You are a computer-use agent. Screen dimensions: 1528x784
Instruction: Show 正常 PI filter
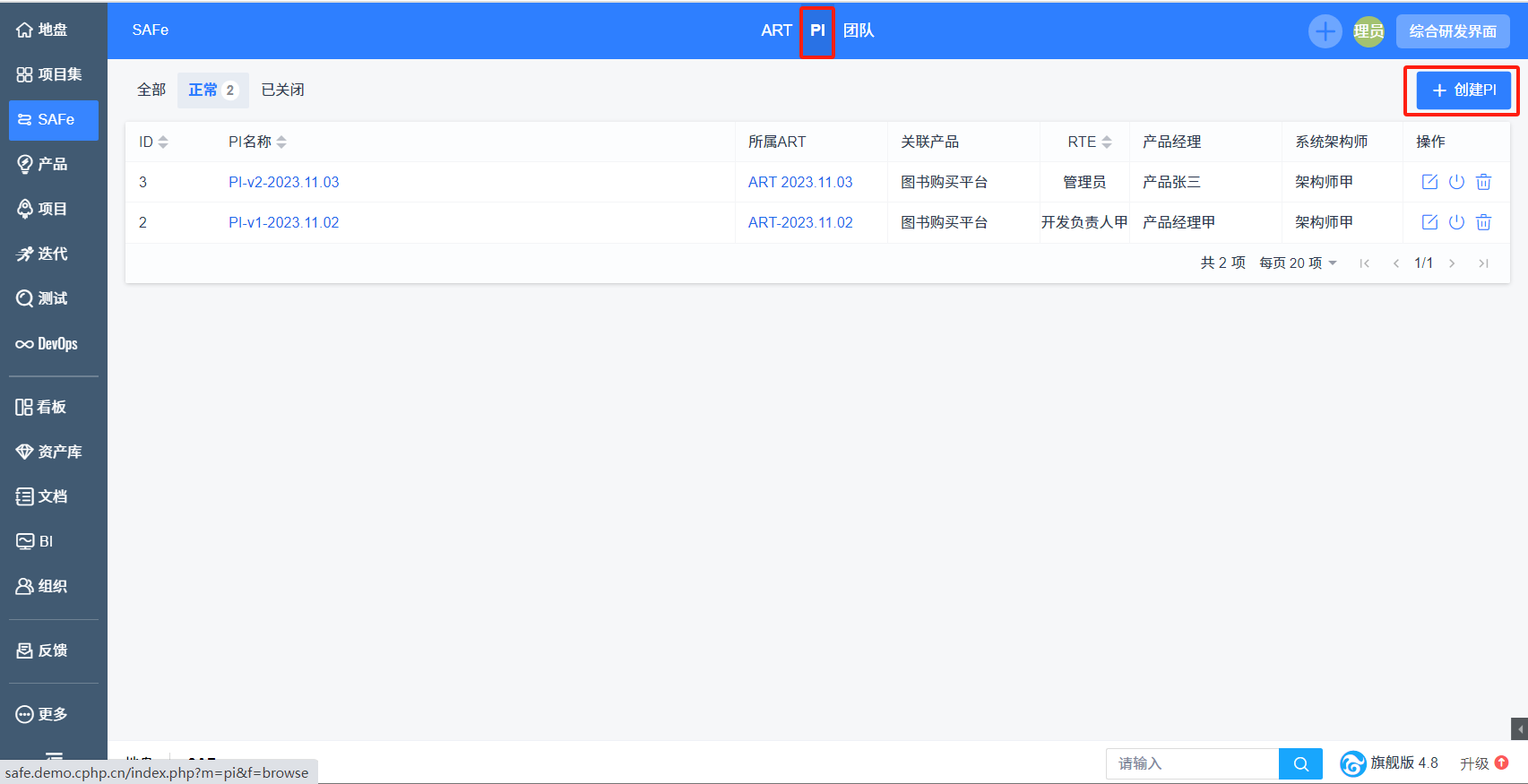213,90
